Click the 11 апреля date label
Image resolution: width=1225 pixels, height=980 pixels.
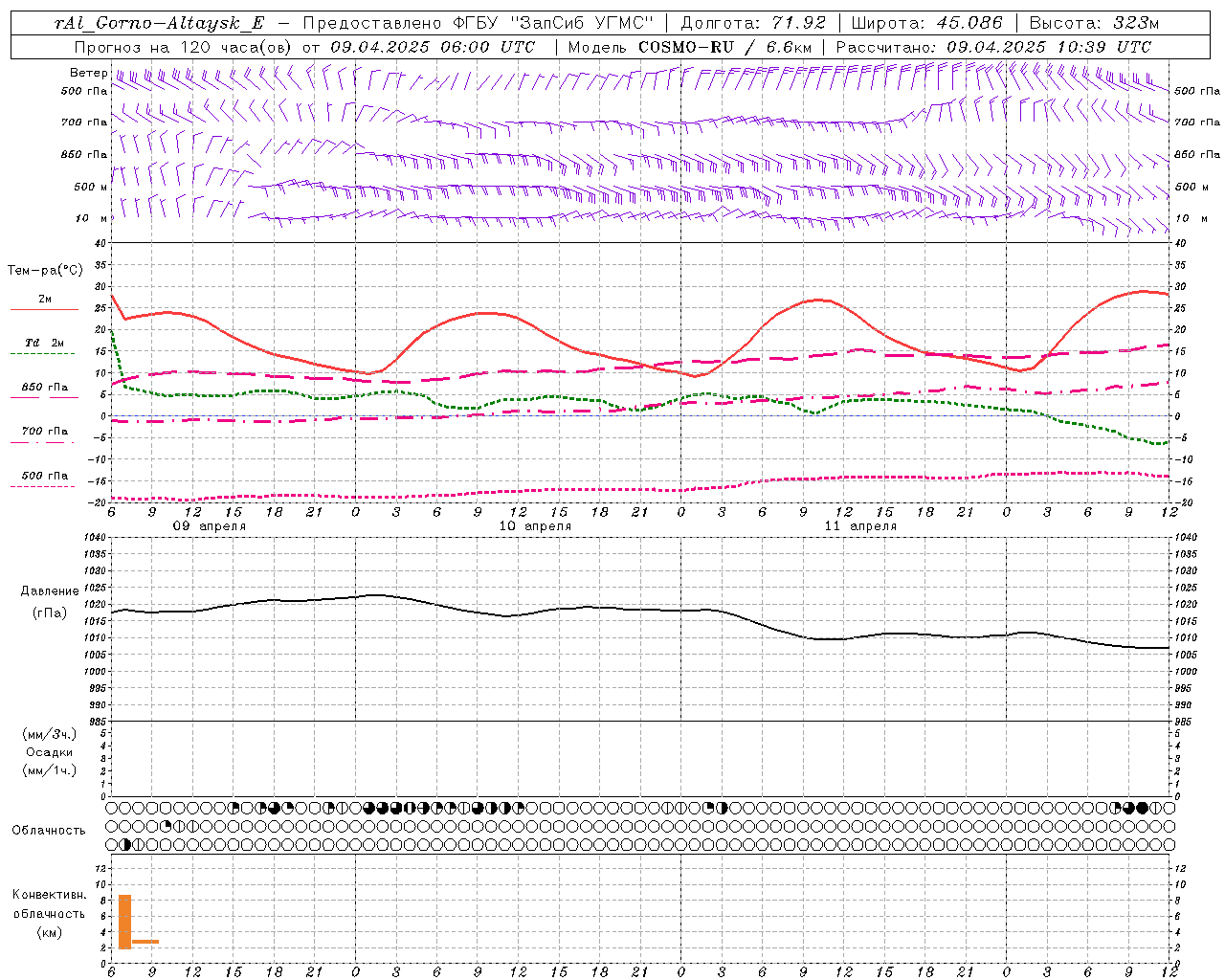[860, 526]
